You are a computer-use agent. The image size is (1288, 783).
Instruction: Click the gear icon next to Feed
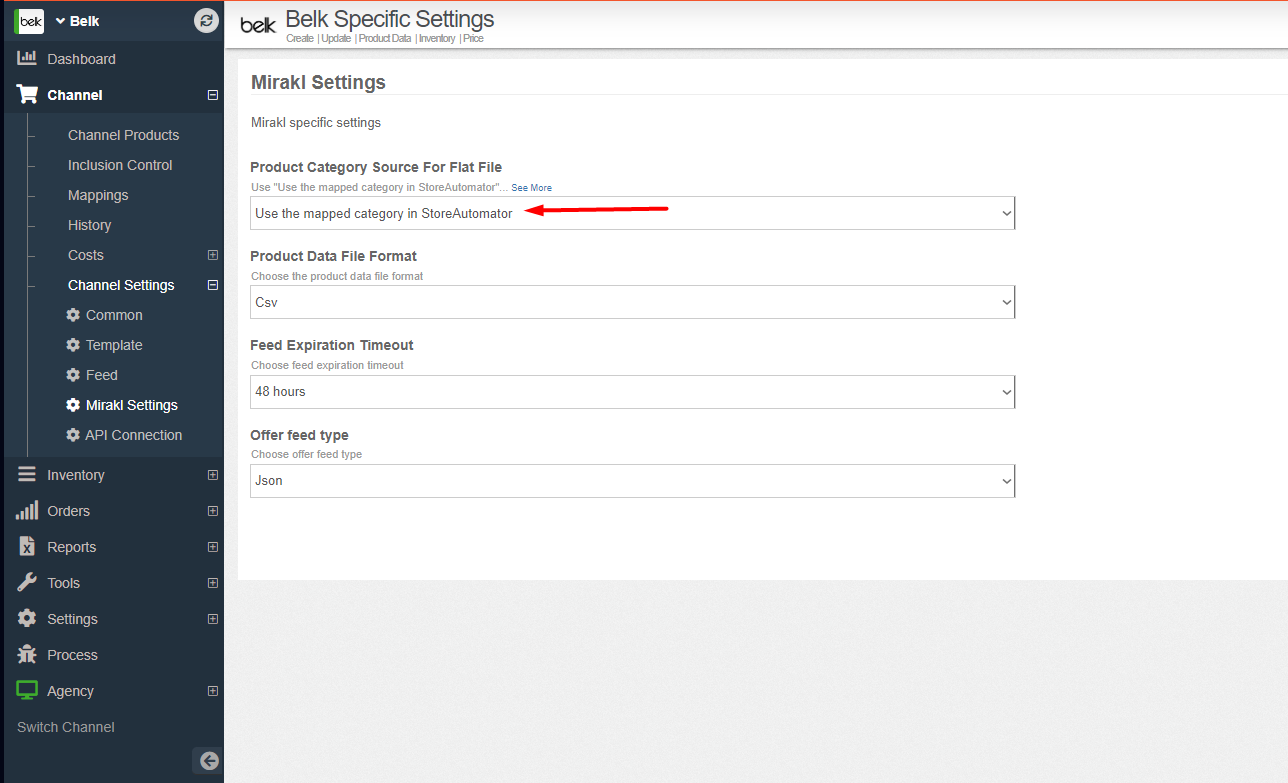pyautogui.click(x=73, y=375)
